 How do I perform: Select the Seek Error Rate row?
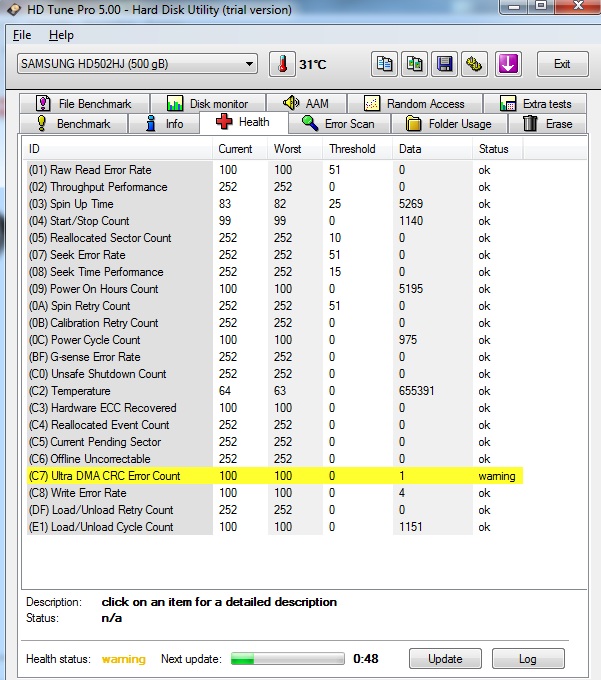[275, 255]
